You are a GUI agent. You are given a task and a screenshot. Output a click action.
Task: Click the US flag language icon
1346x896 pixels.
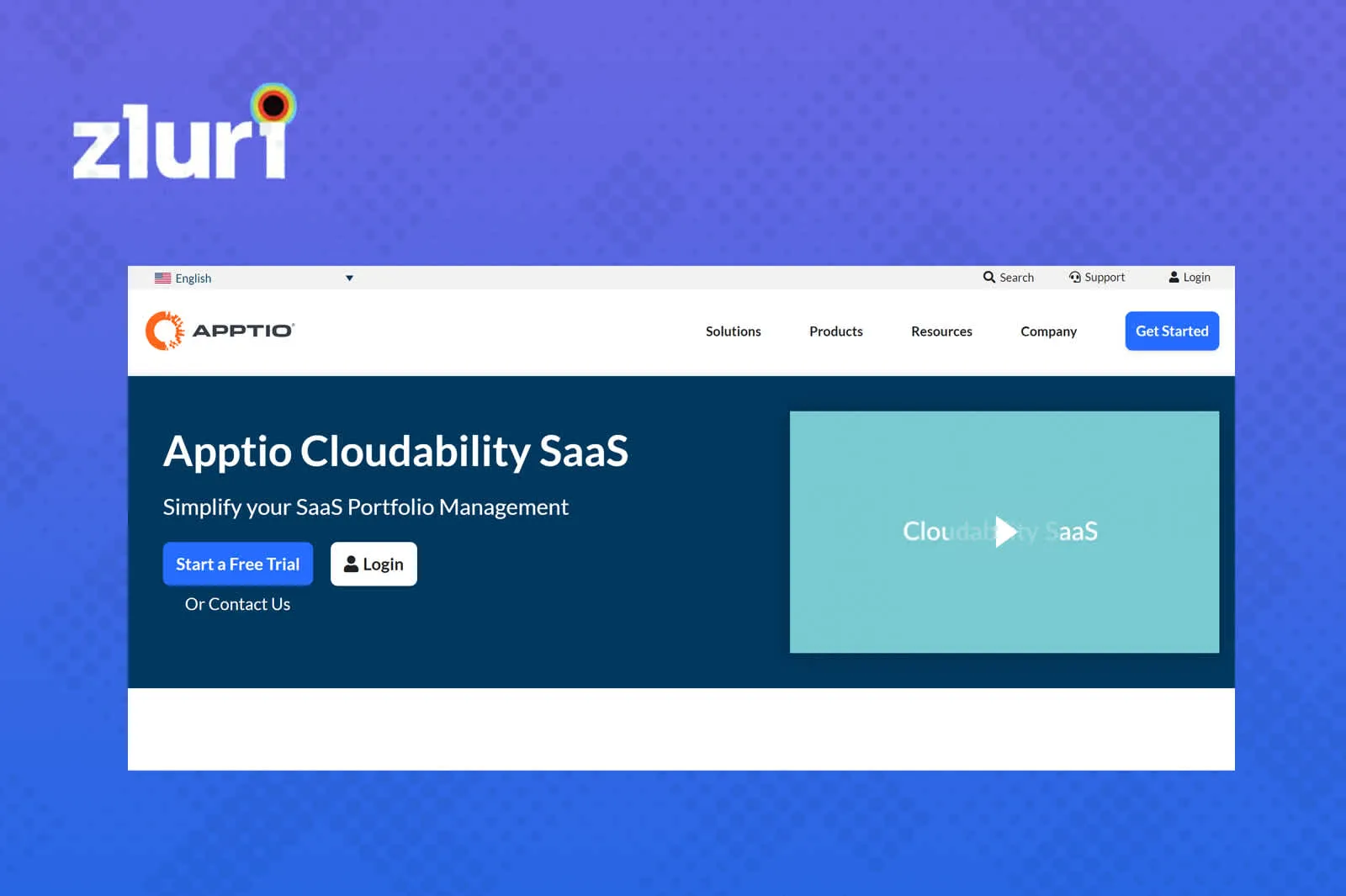[162, 278]
